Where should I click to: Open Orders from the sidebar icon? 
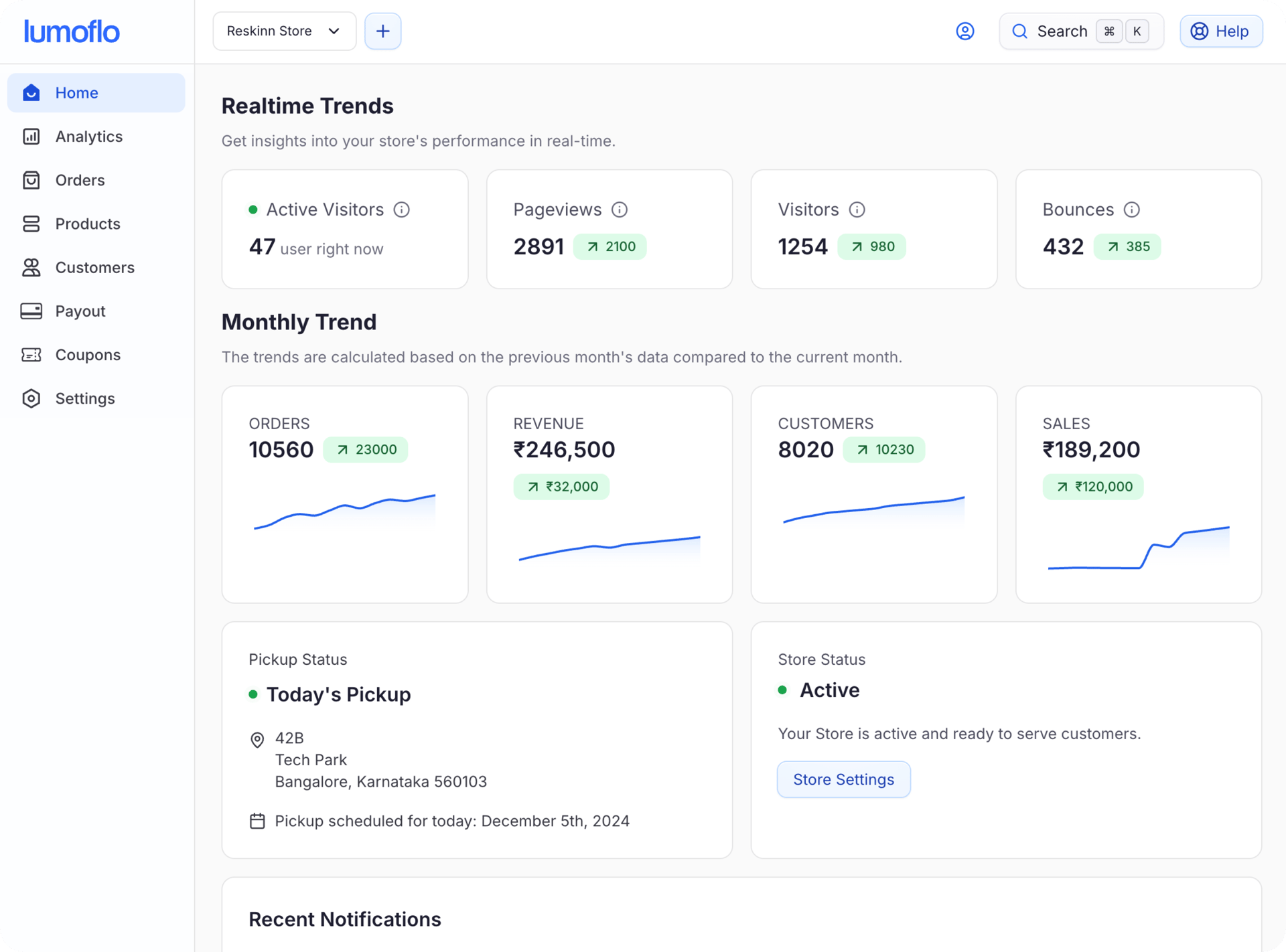[x=31, y=180]
